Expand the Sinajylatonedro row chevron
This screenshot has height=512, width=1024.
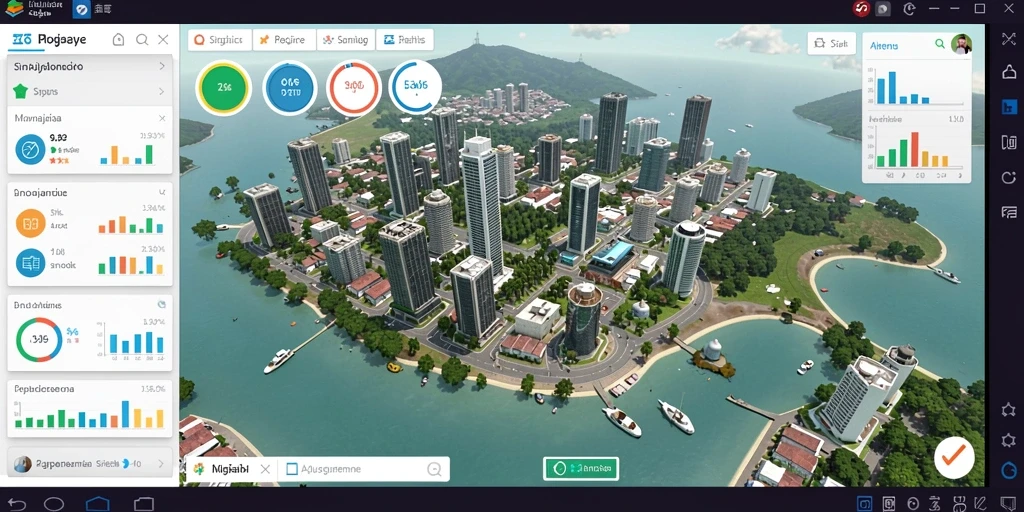(x=162, y=67)
